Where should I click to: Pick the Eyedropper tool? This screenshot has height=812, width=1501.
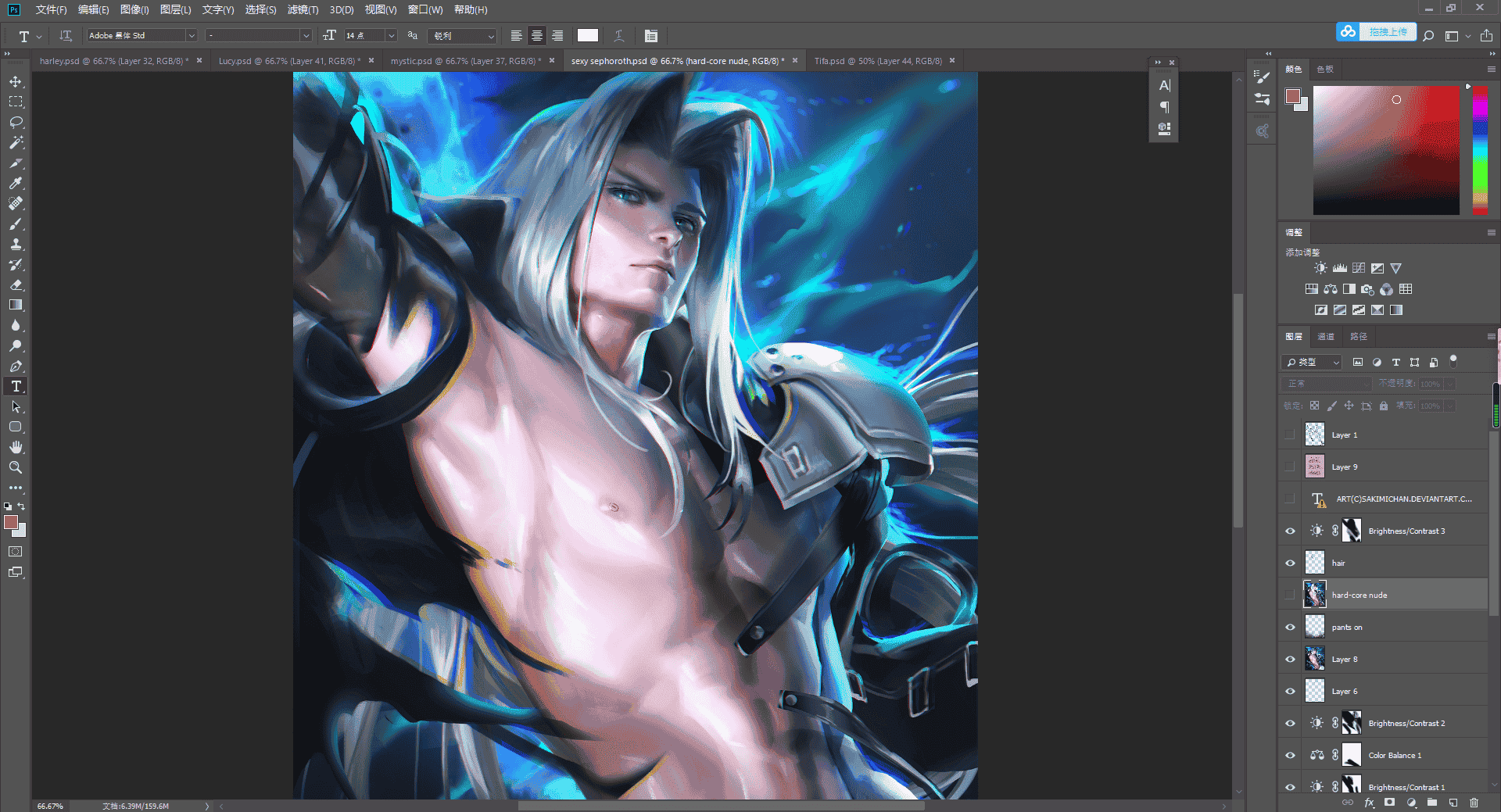pos(16,184)
